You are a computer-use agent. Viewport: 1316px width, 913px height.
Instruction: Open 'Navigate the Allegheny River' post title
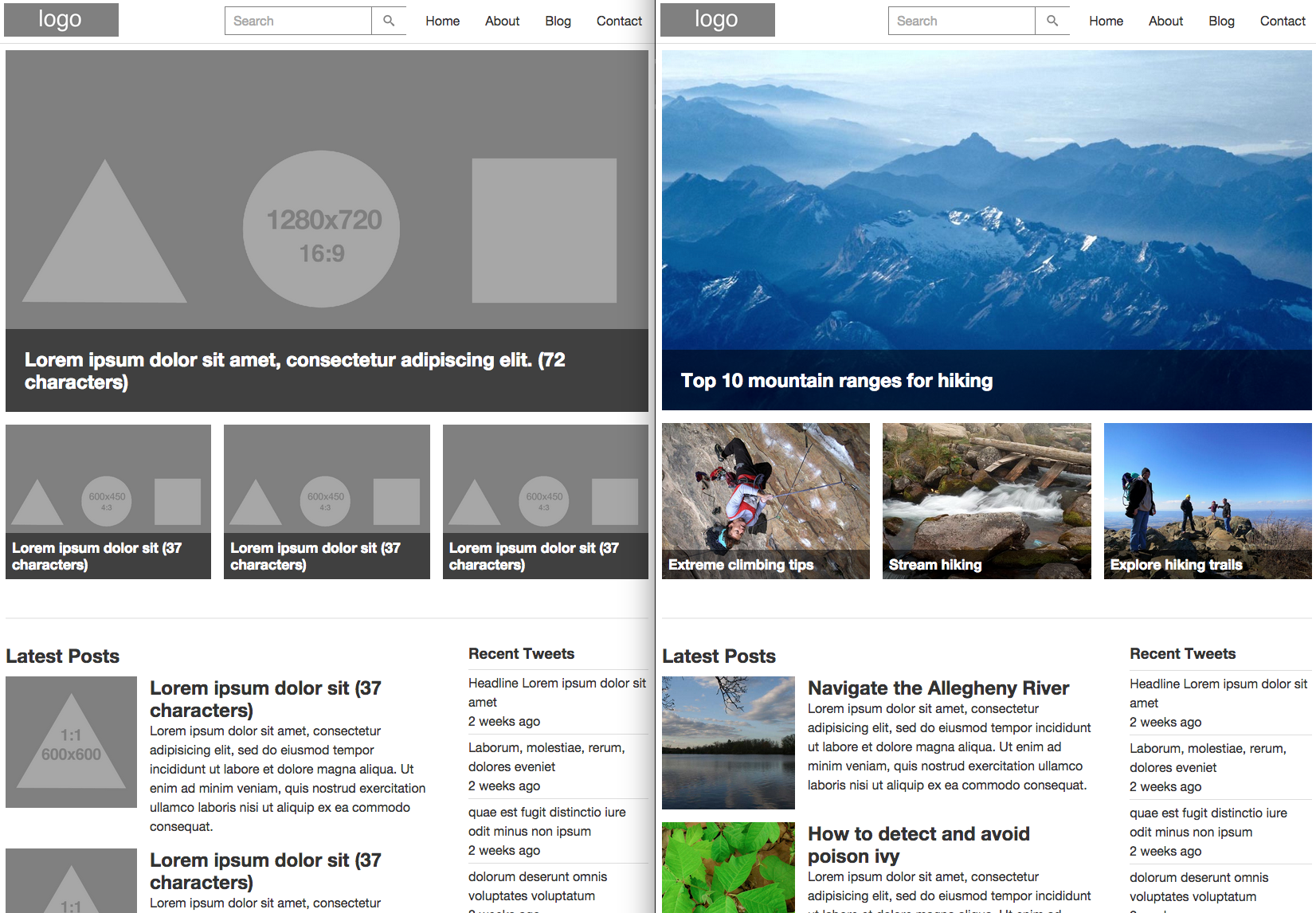pos(938,688)
